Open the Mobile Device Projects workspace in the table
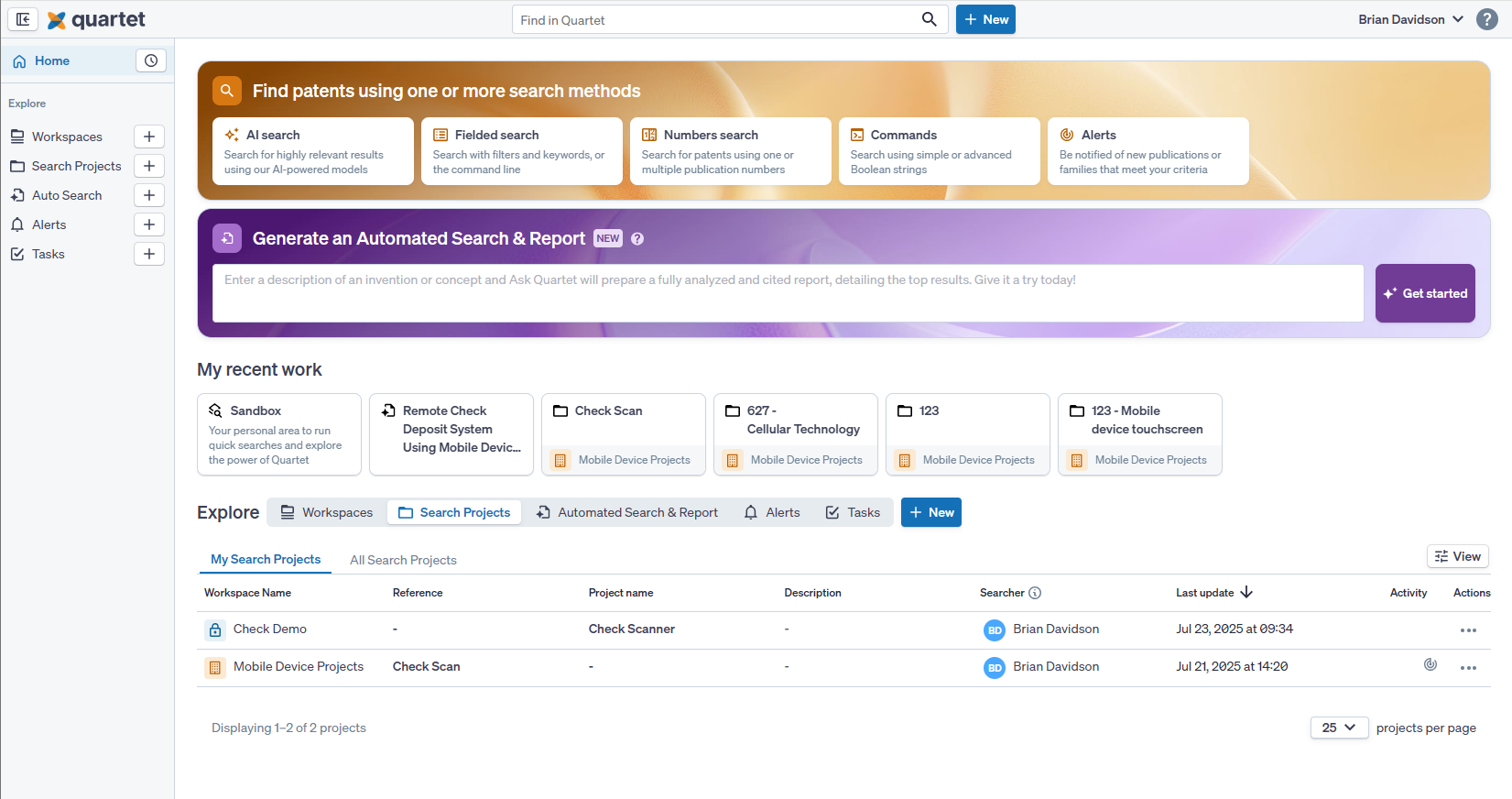The width and height of the screenshot is (1512, 799). point(299,667)
